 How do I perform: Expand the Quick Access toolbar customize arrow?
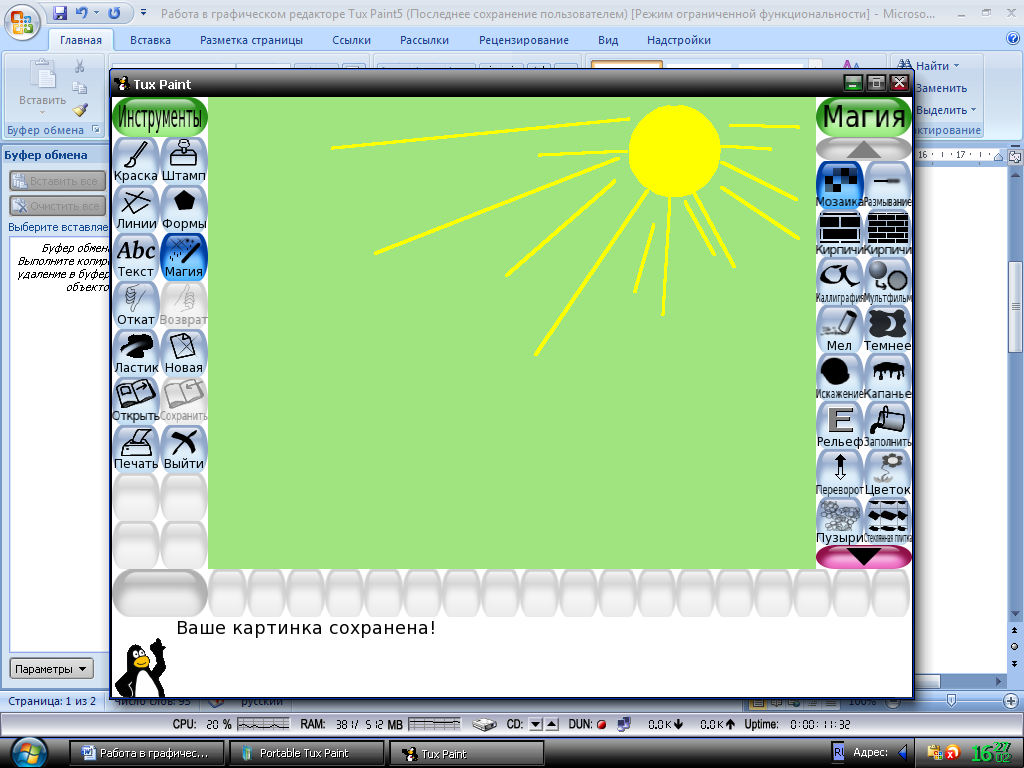click(144, 12)
